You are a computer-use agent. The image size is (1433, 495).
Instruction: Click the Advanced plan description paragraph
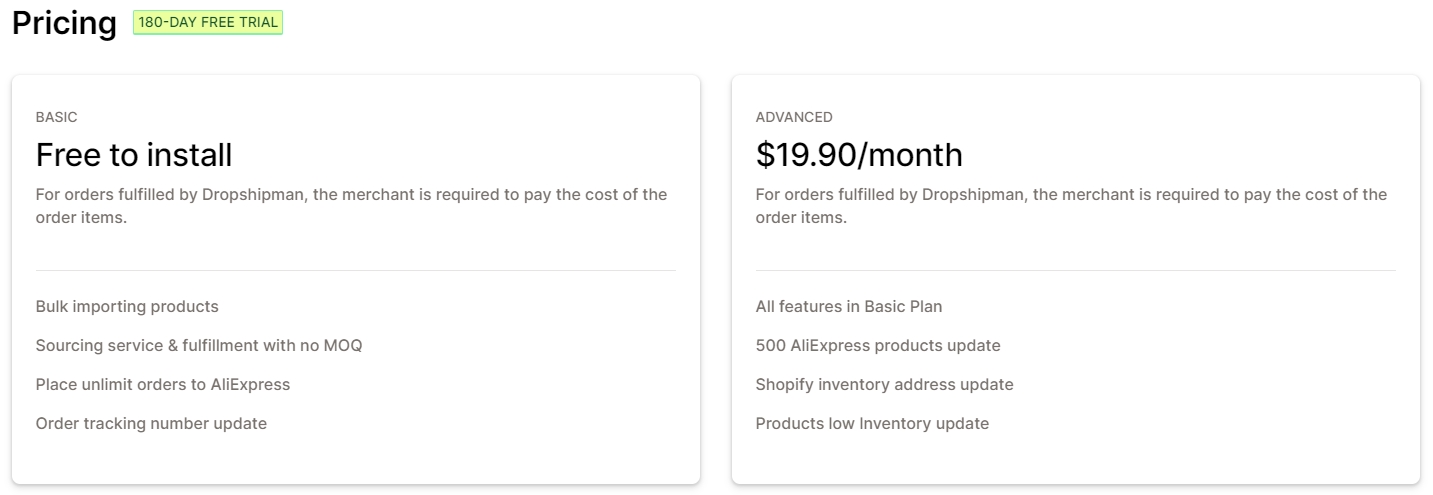(x=1071, y=205)
